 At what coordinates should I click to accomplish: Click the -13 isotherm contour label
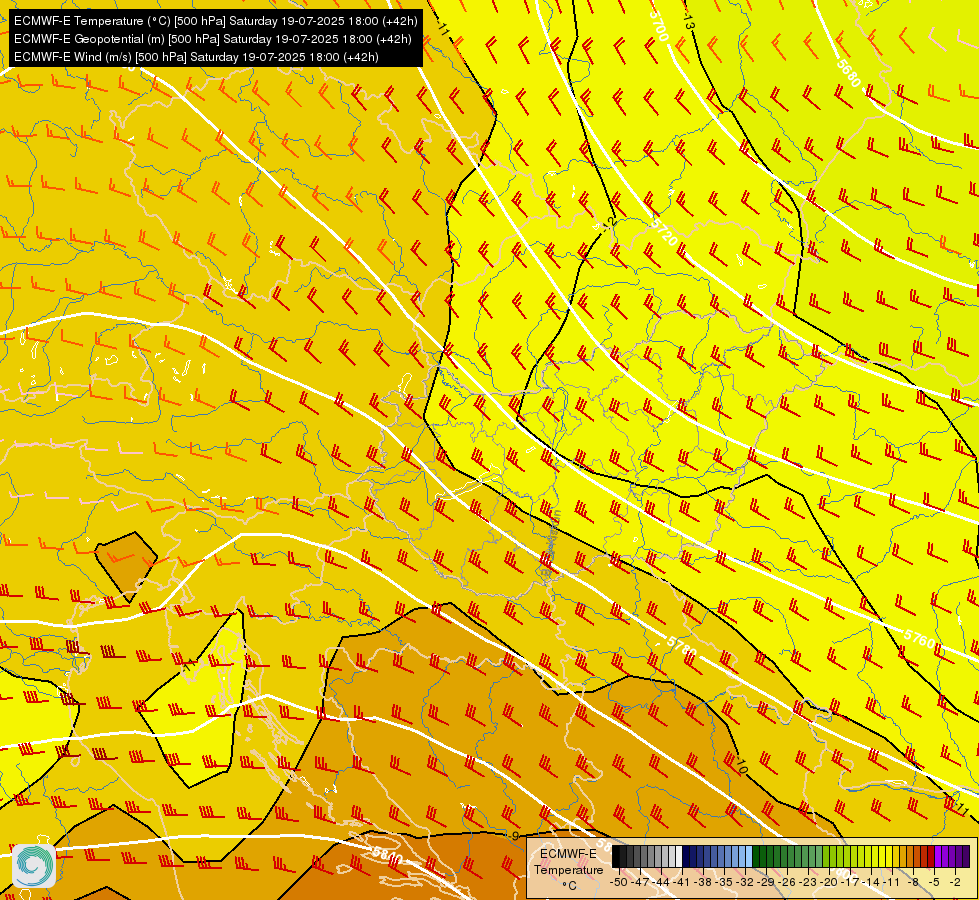coord(687,24)
